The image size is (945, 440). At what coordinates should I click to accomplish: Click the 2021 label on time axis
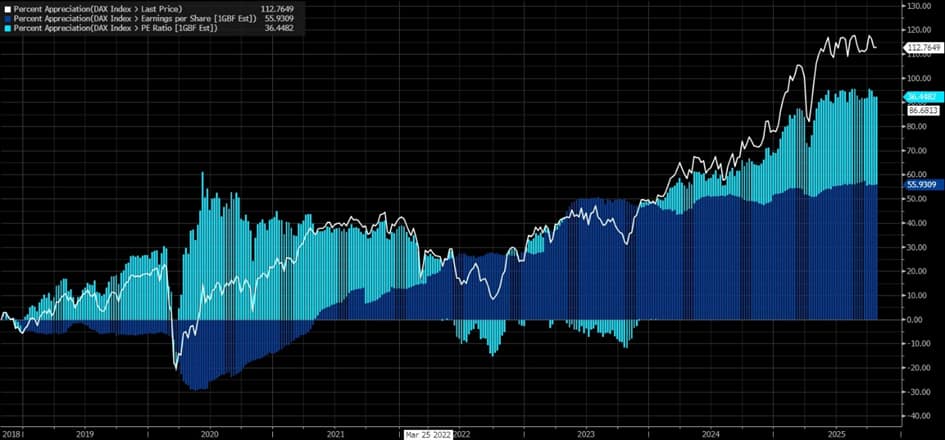pyautogui.click(x=336, y=434)
